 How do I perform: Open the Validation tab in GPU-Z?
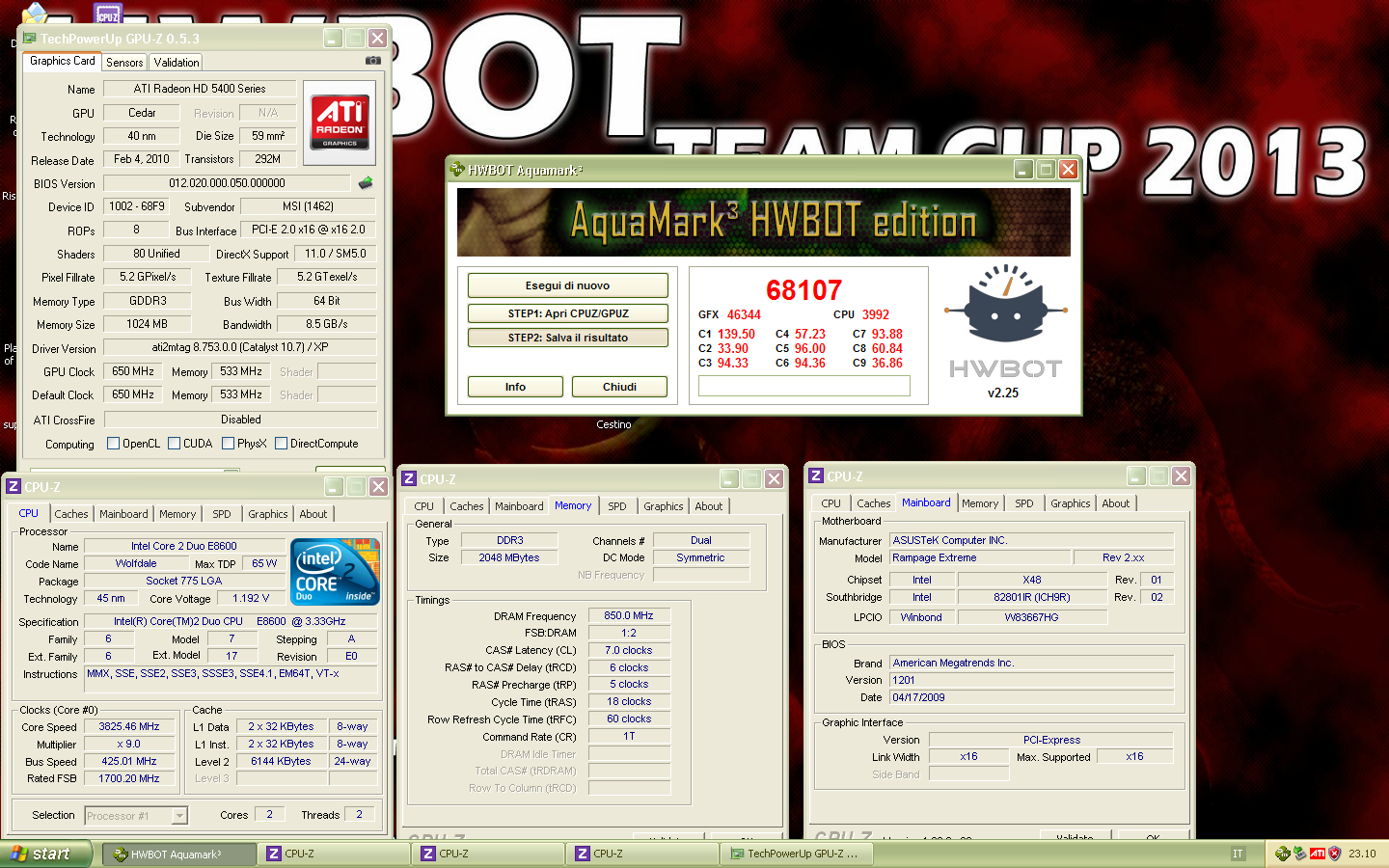pos(177,63)
